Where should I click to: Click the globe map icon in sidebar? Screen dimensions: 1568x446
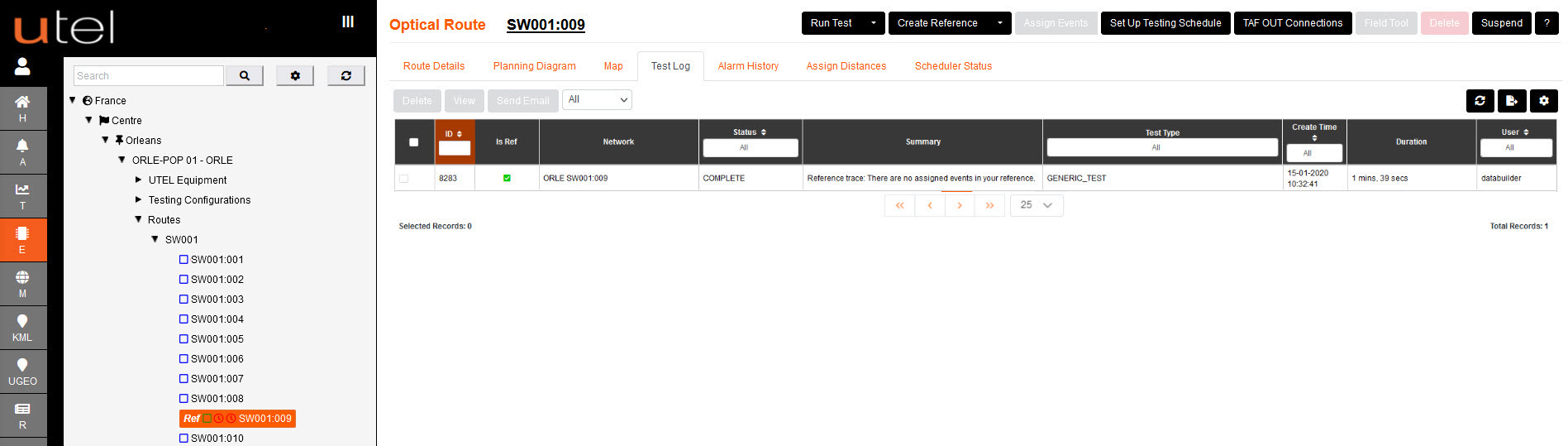tap(22, 283)
